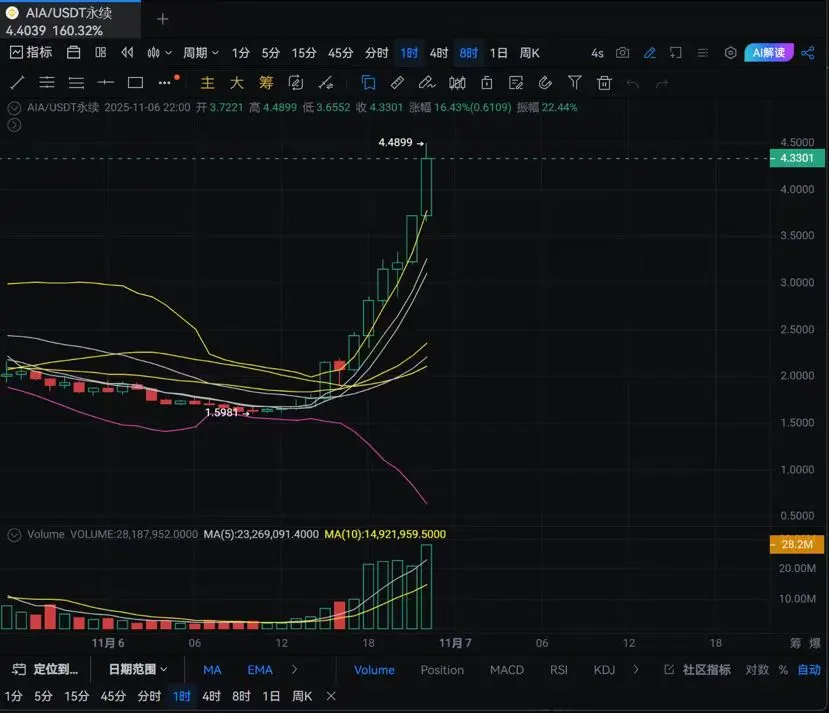Select the EMA main indicator
The image size is (829, 713).
(260, 670)
